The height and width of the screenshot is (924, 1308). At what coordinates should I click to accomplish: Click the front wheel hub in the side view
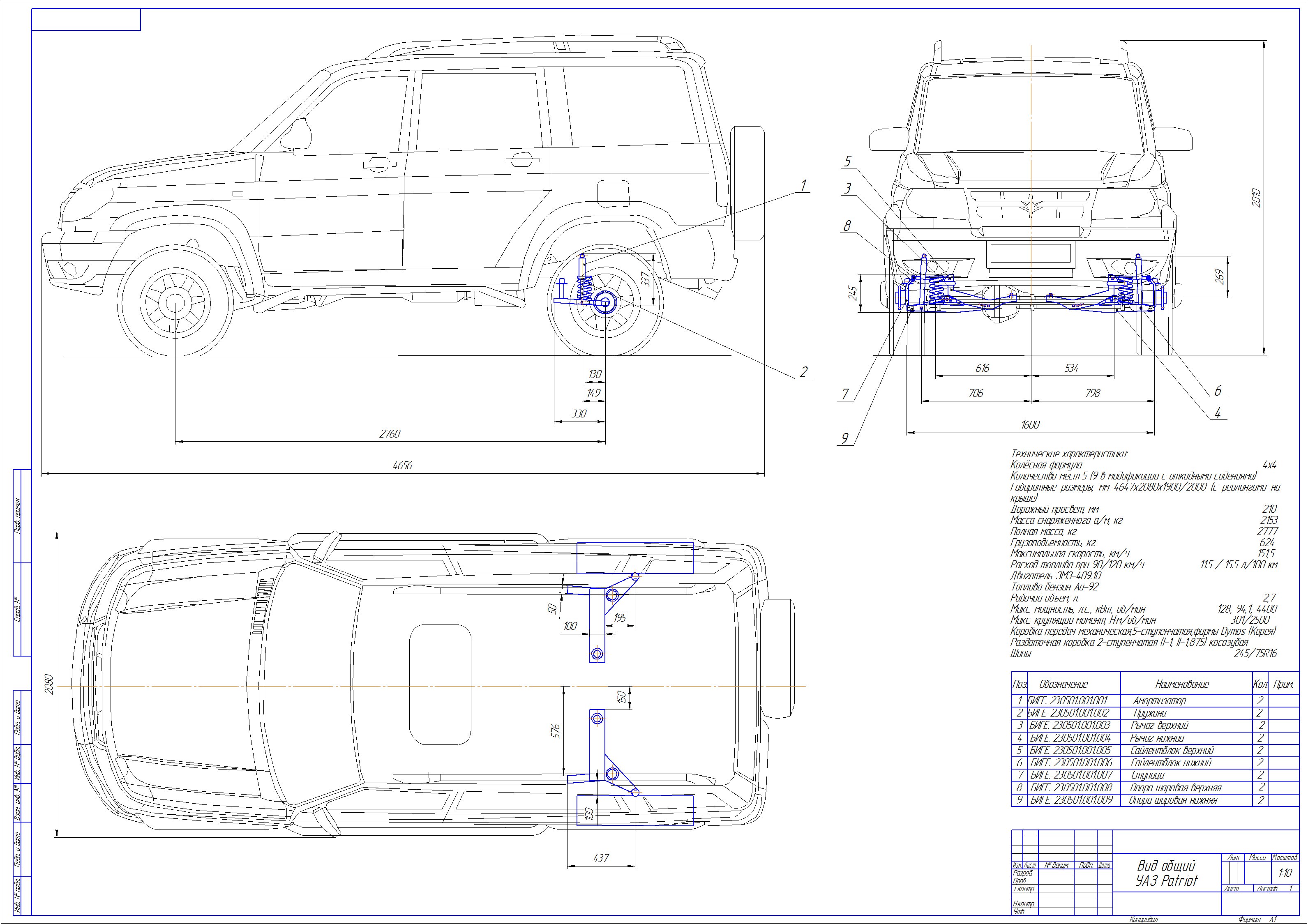pos(175,304)
